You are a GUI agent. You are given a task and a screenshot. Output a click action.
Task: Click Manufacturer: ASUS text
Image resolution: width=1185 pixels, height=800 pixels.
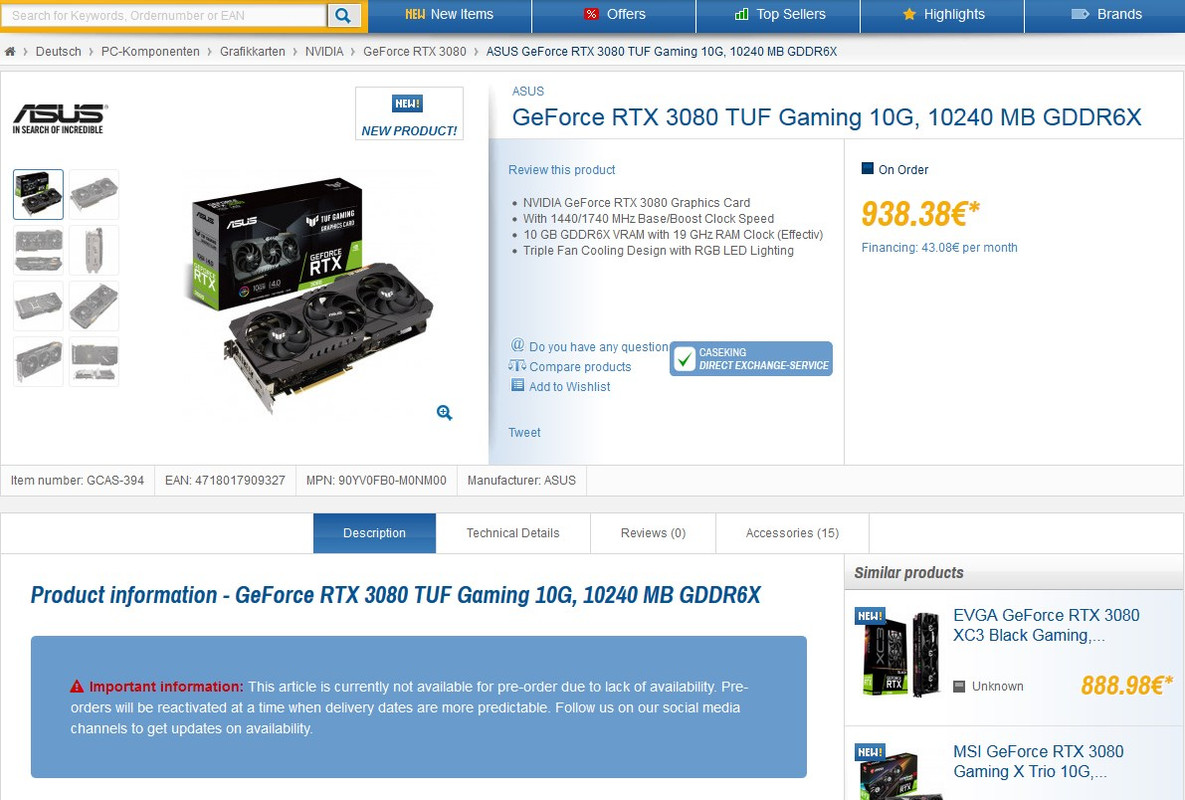[x=521, y=480]
